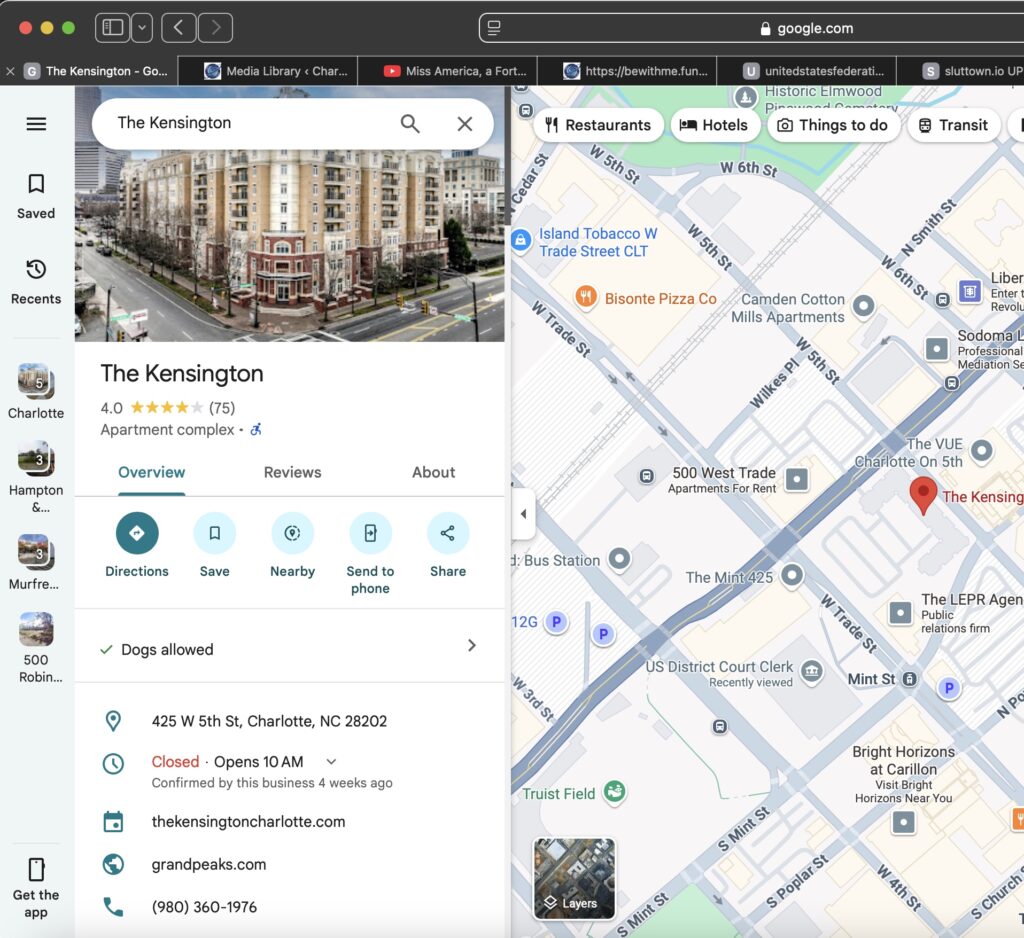The image size is (1024, 938).
Task: Close The Kensington browser tab
Action: click(10, 71)
